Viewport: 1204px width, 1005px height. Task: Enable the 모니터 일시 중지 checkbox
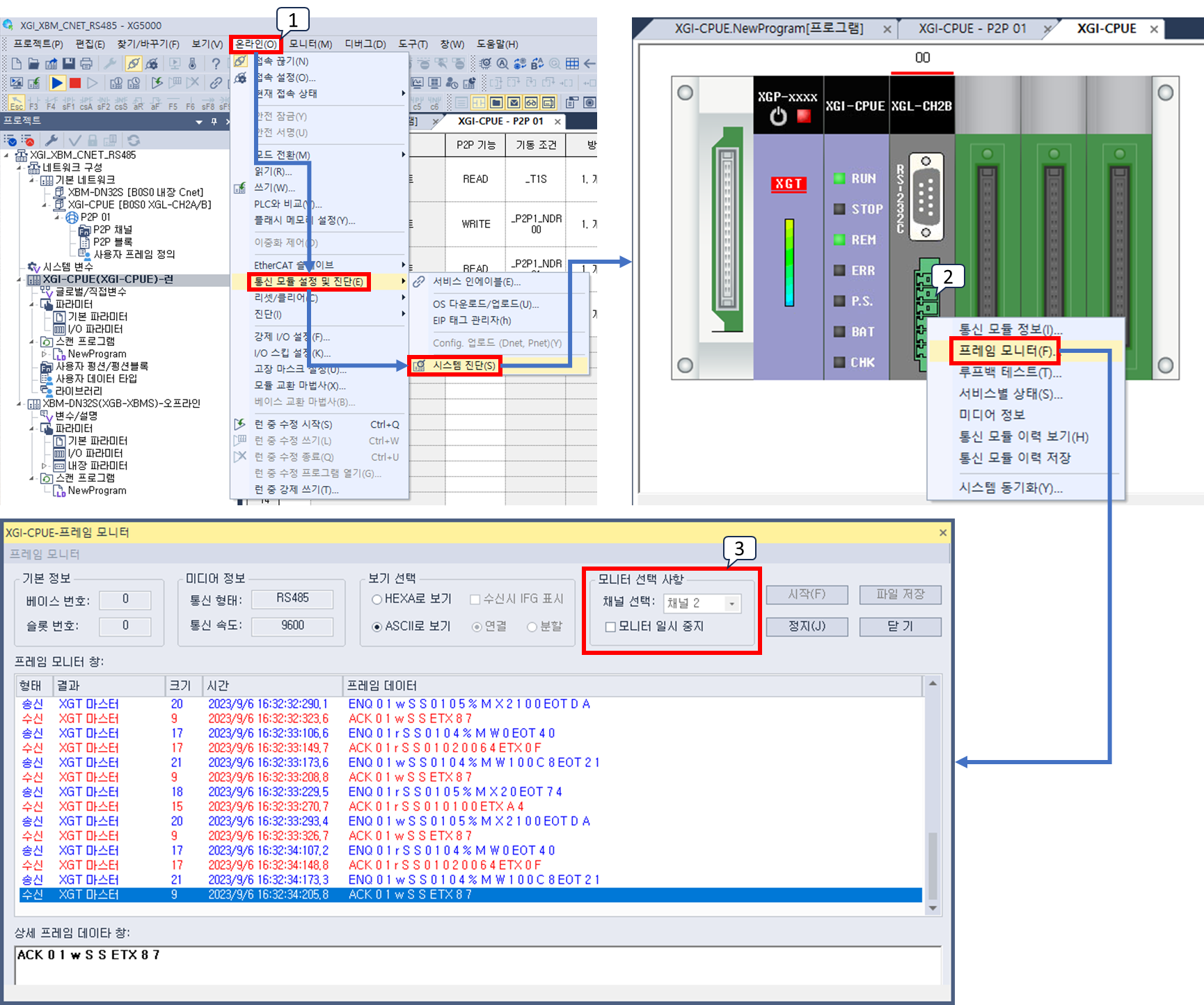pos(610,626)
